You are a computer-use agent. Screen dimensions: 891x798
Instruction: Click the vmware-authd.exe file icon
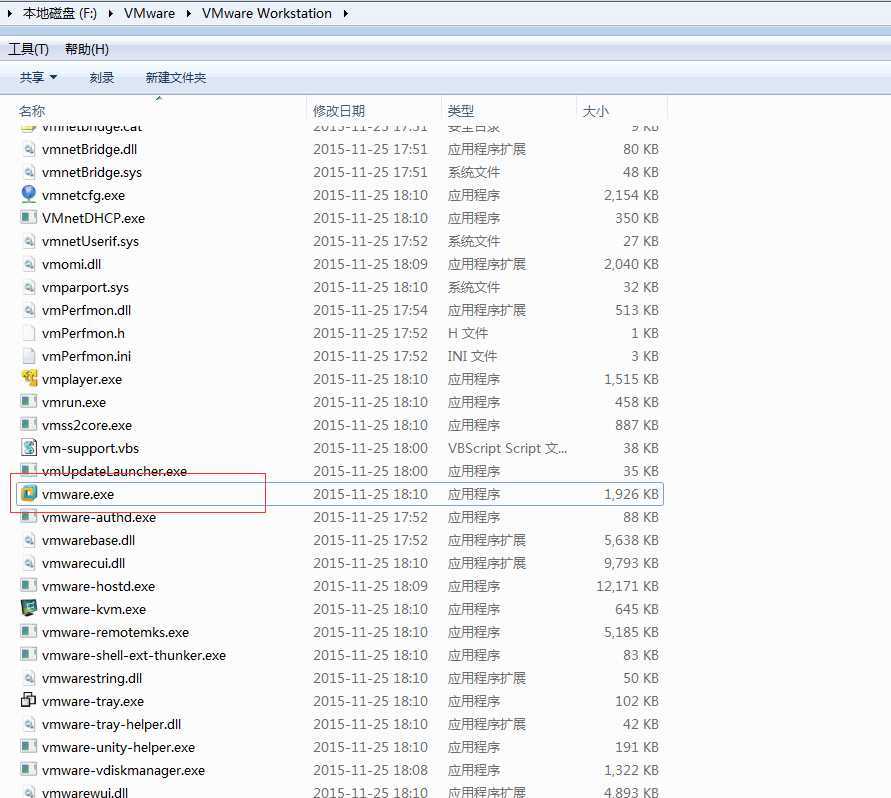click(x=29, y=517)
